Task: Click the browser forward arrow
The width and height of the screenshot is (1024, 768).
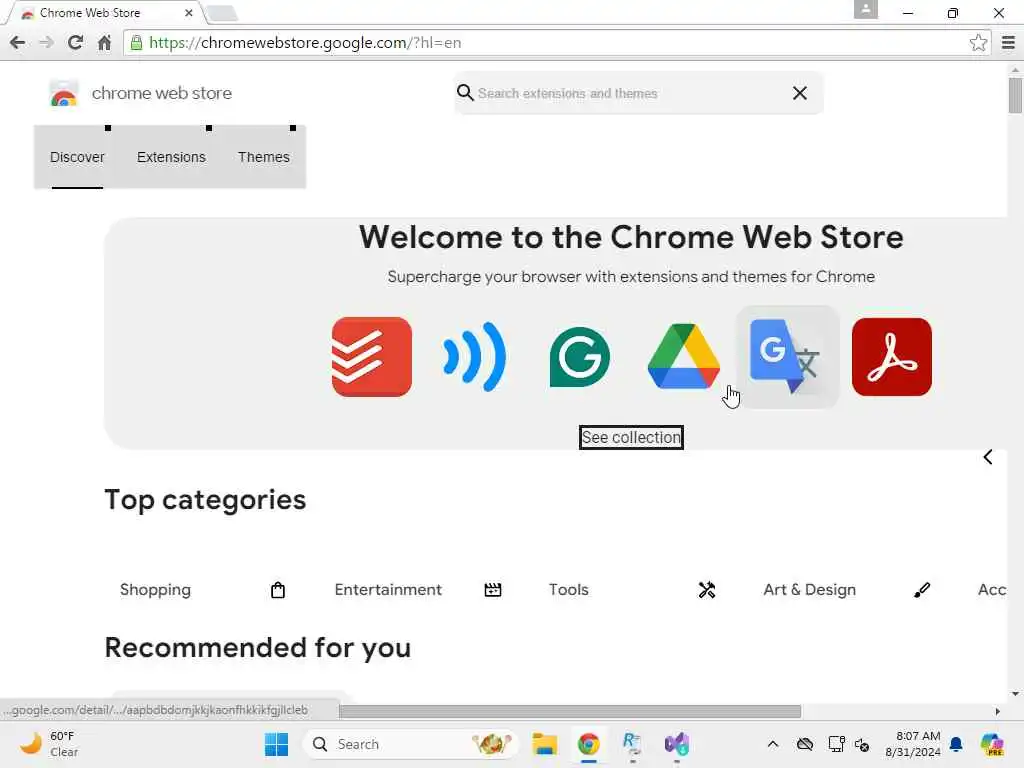Action: coord(46,43)
